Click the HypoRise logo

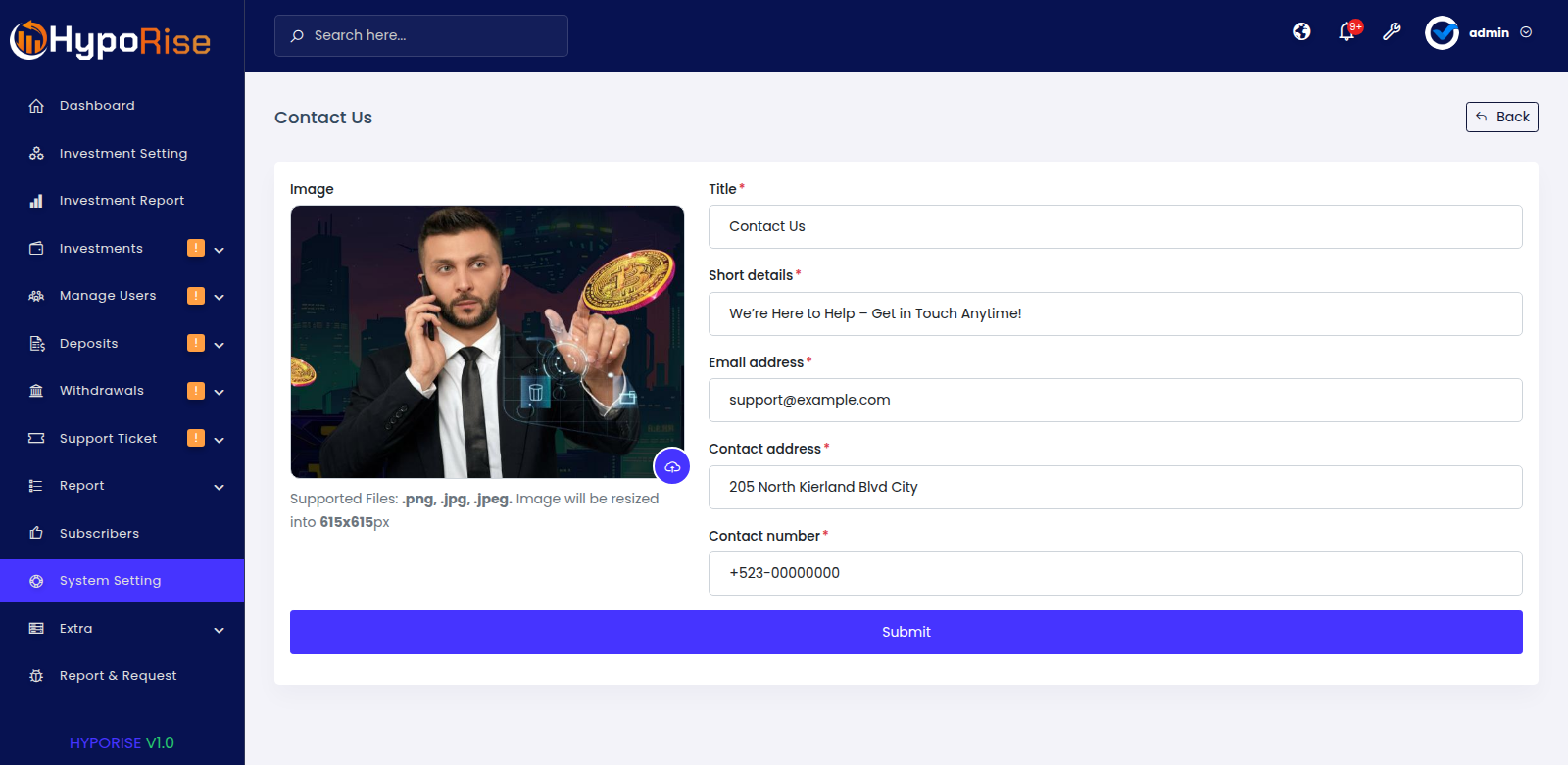[111, 40]
